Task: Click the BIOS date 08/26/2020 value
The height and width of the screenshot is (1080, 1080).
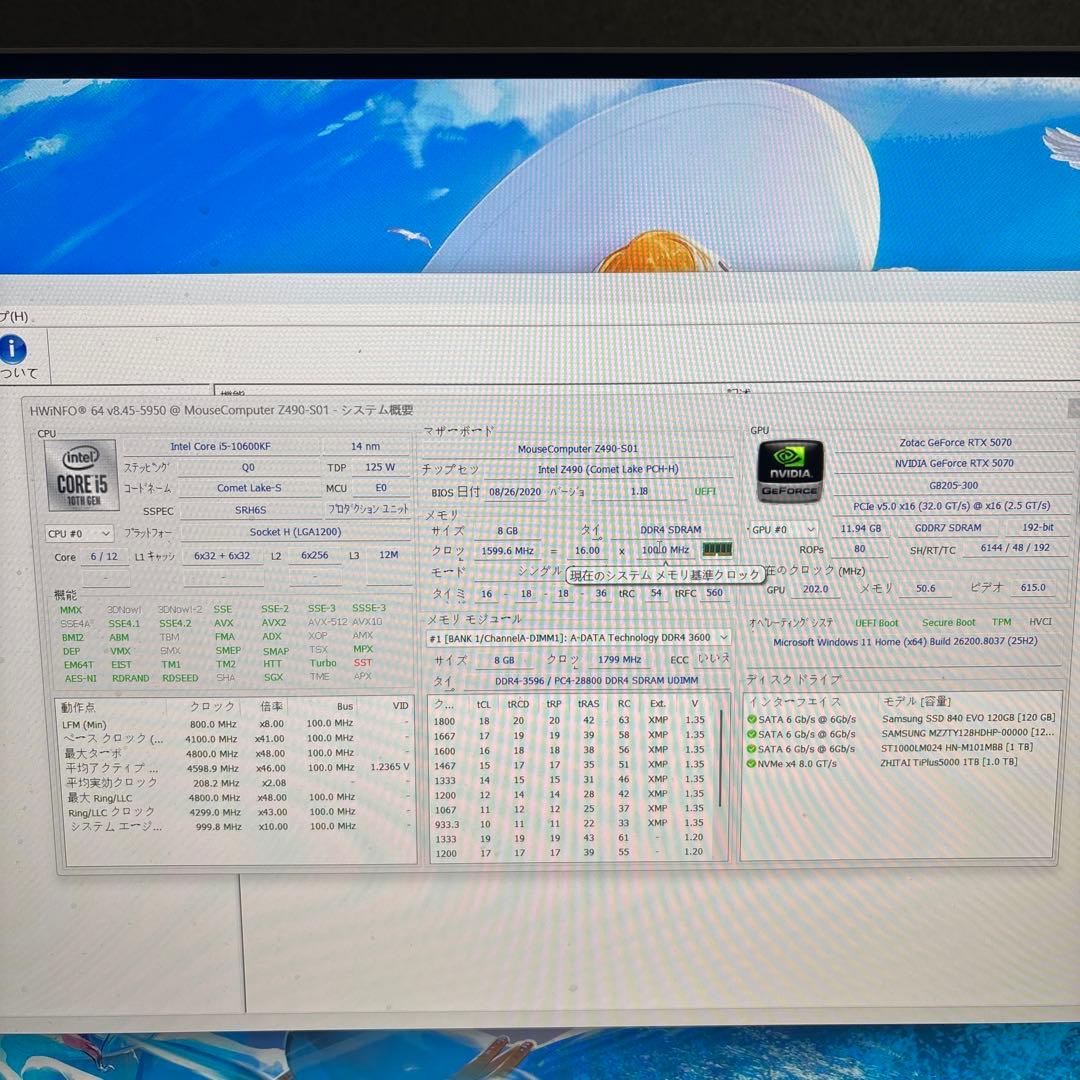Action: pos(515,492)
